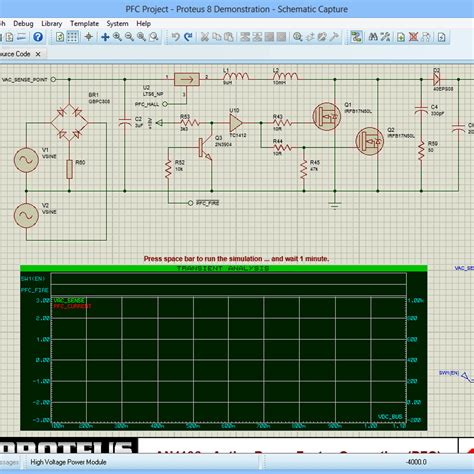Undo the last change
Image resolution: width=474 pixels, height=474 pixels.
176,37
